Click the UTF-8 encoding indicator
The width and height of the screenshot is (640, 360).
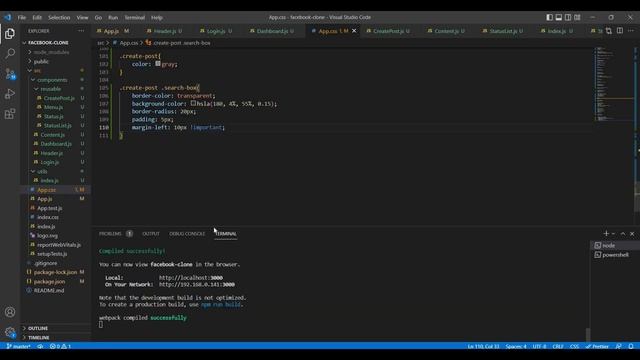[x=539, y=346]
